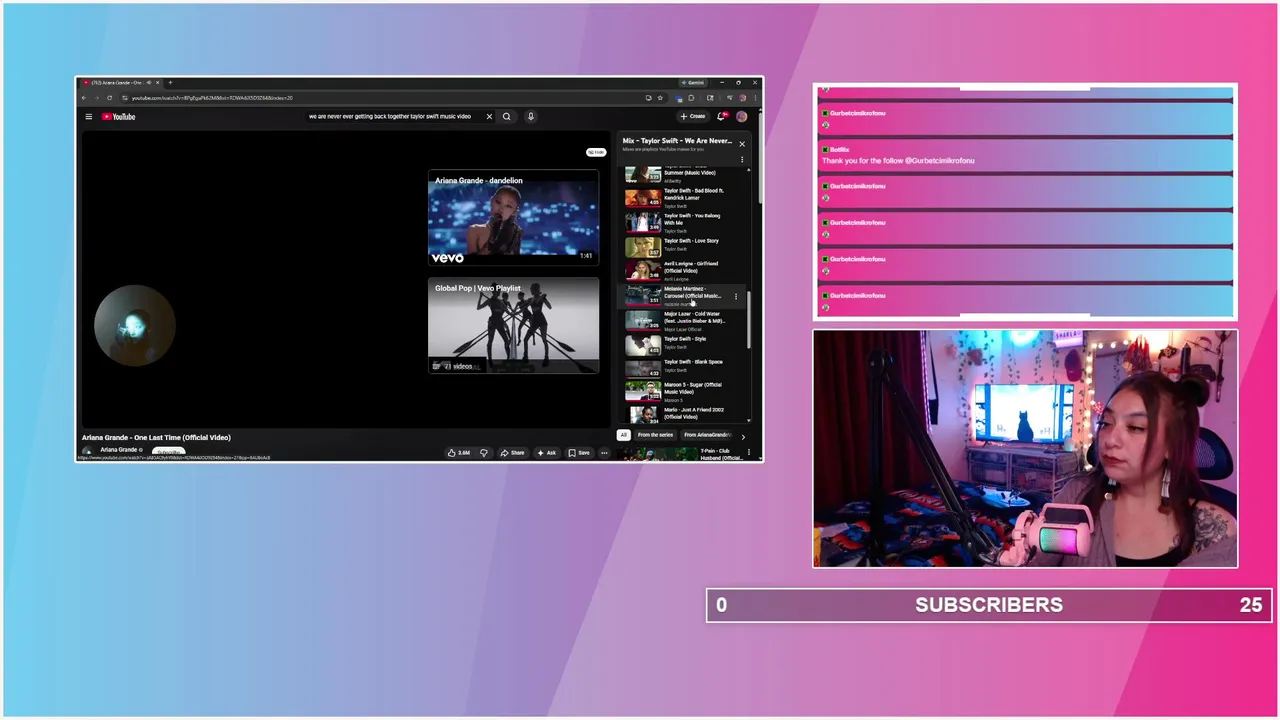Select the From the series chip

click(655, 435)
